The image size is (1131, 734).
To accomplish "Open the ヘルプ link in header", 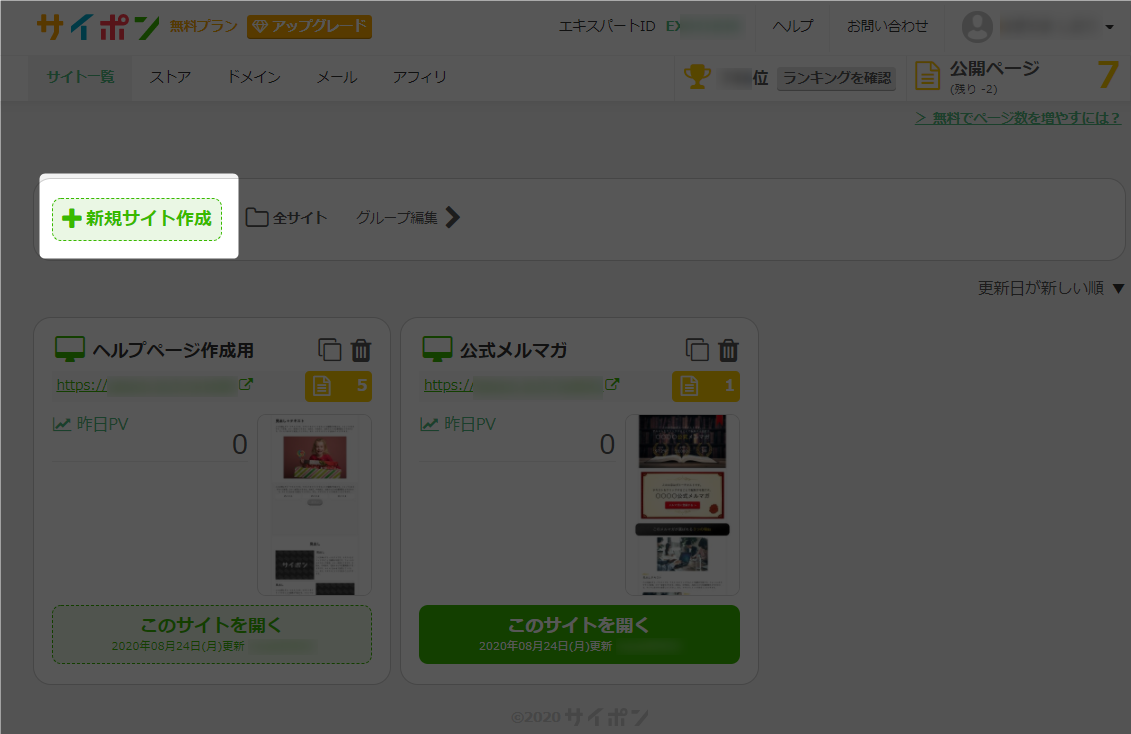I will tap(793, 26).
